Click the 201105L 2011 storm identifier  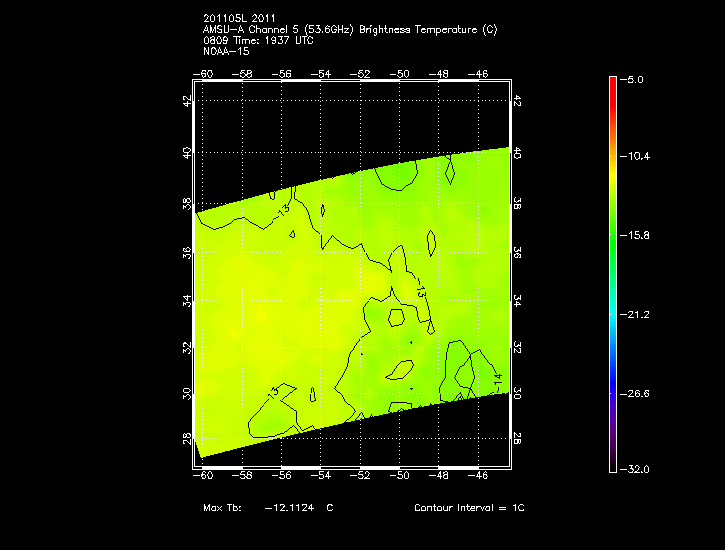(242, 19)
